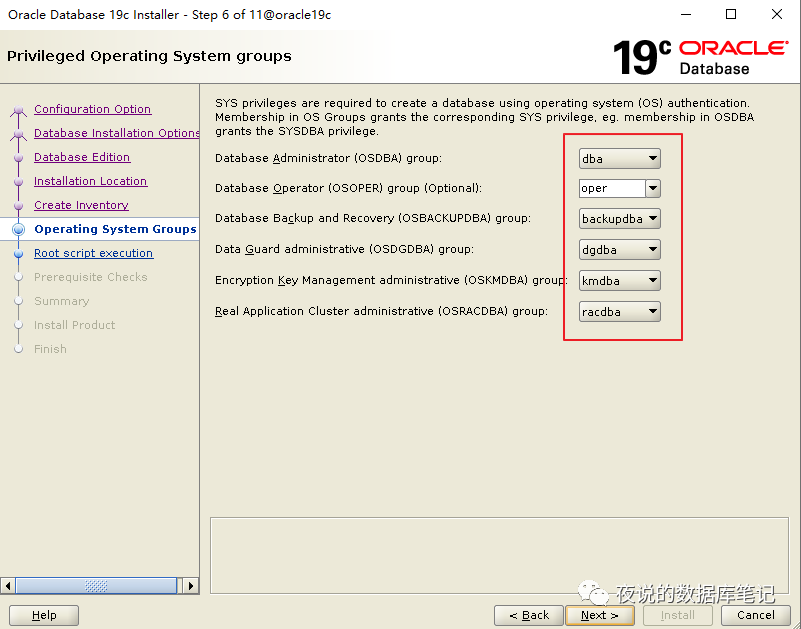Image resolution: width=801 pixels, height=629 pixels.
Task: Open the Database Edition step
Action: [82, 157]
